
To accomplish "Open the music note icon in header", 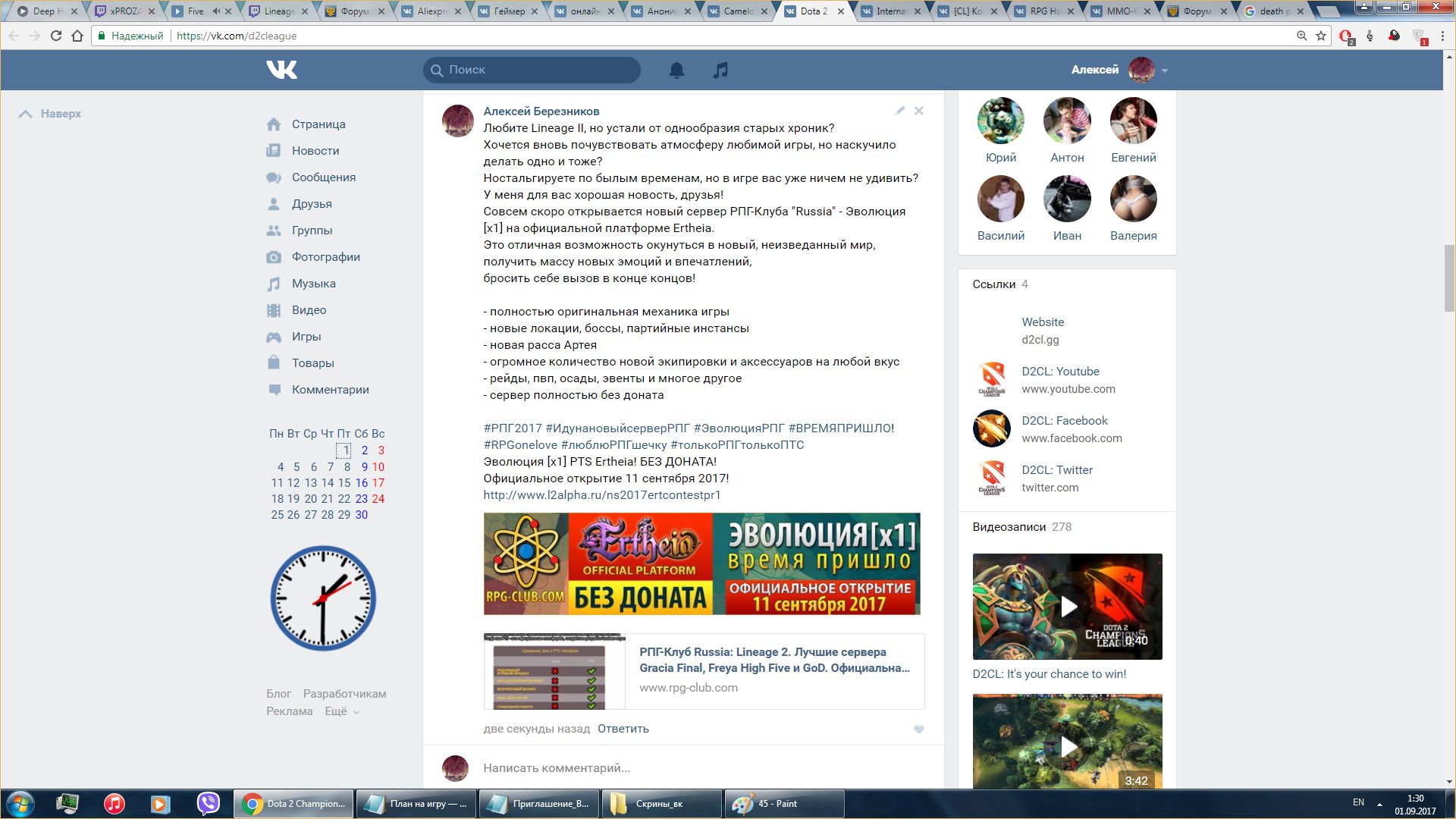I will [x=720, y=70].
